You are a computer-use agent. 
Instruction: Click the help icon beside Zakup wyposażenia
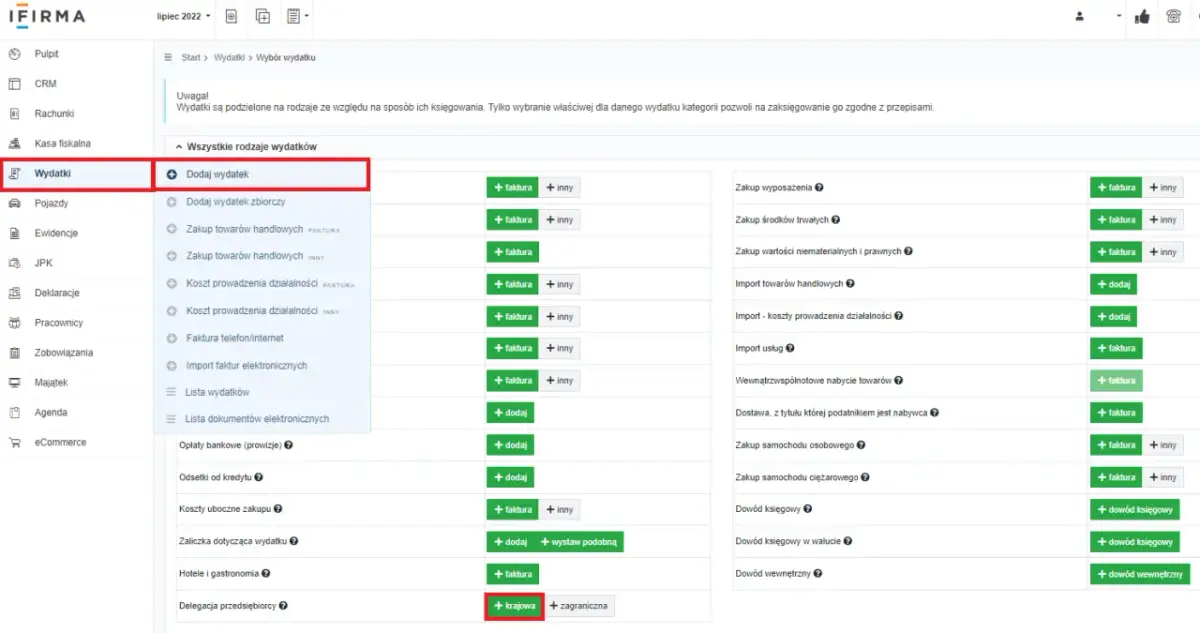[820, 187]
